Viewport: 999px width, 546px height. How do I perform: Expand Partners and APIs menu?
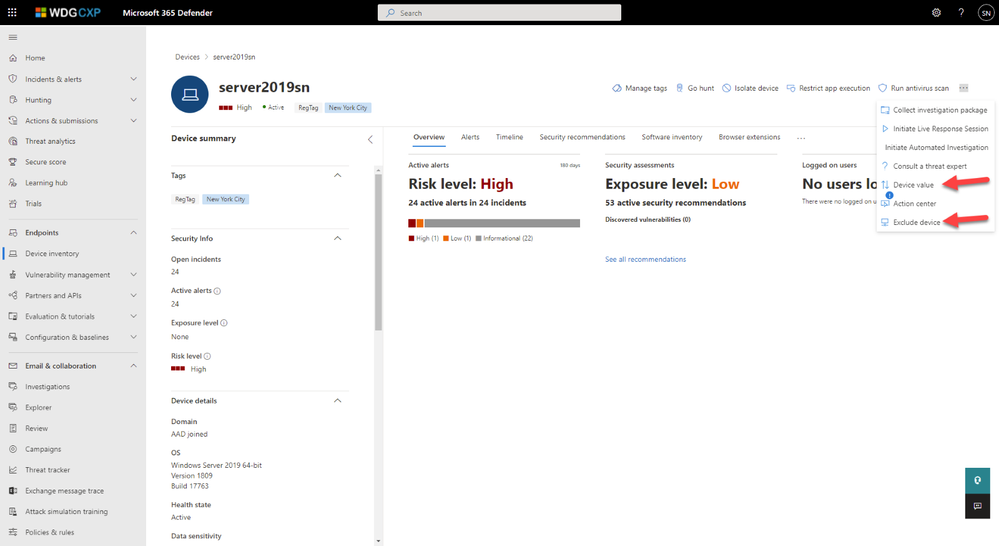click(x=133, y=296)
